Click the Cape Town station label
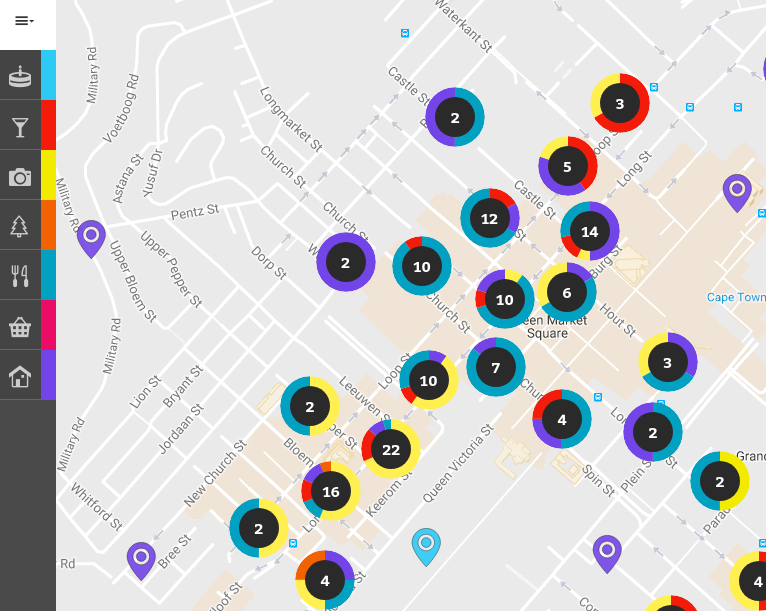Viewport: 767px width, 611px height. click(x=736, y=297)
